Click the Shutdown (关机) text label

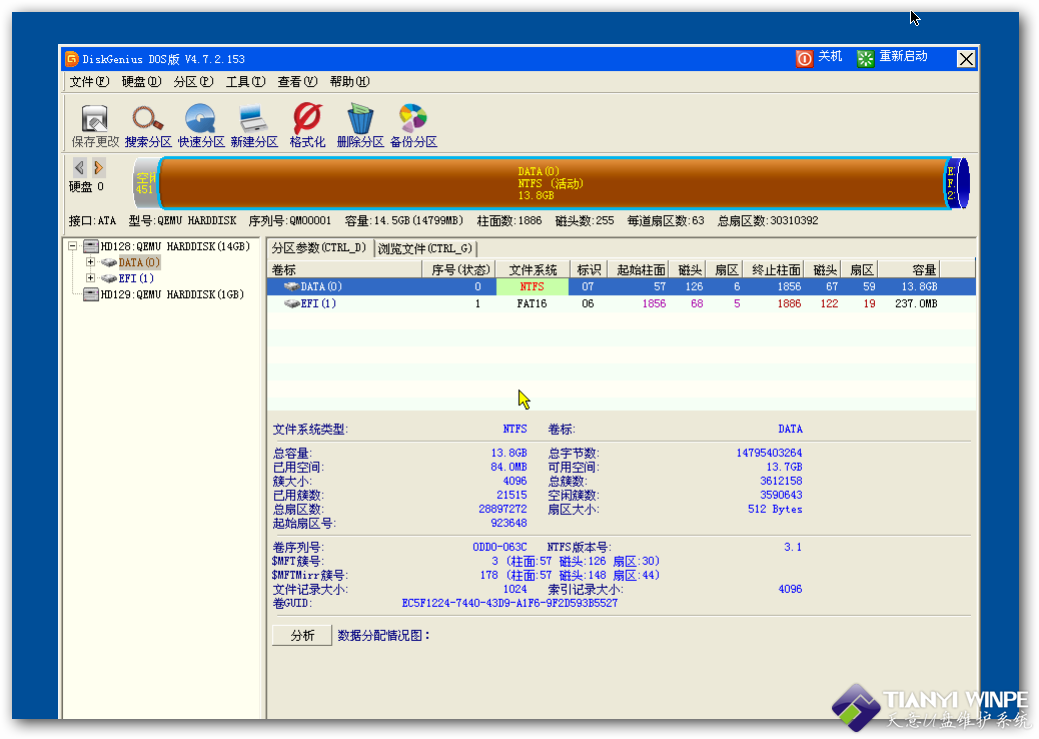[x=830, y=57]
